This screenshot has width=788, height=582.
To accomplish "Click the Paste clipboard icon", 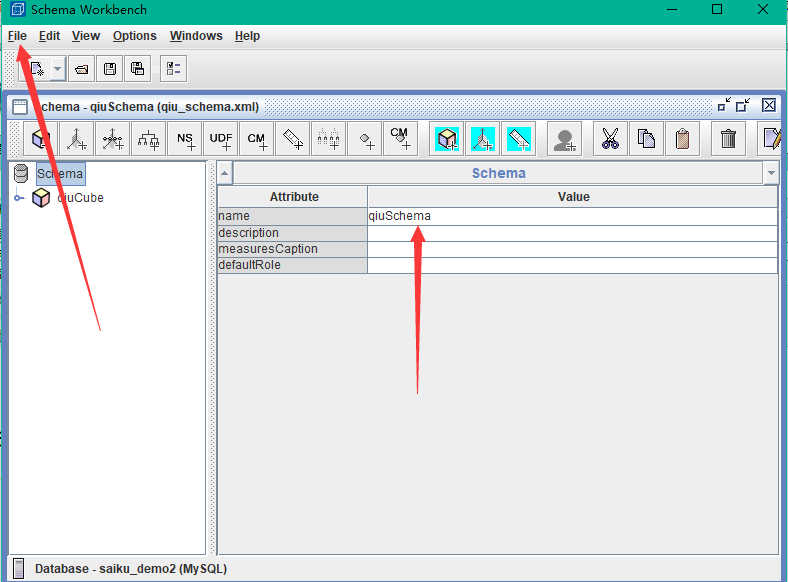I will (682, 139).
